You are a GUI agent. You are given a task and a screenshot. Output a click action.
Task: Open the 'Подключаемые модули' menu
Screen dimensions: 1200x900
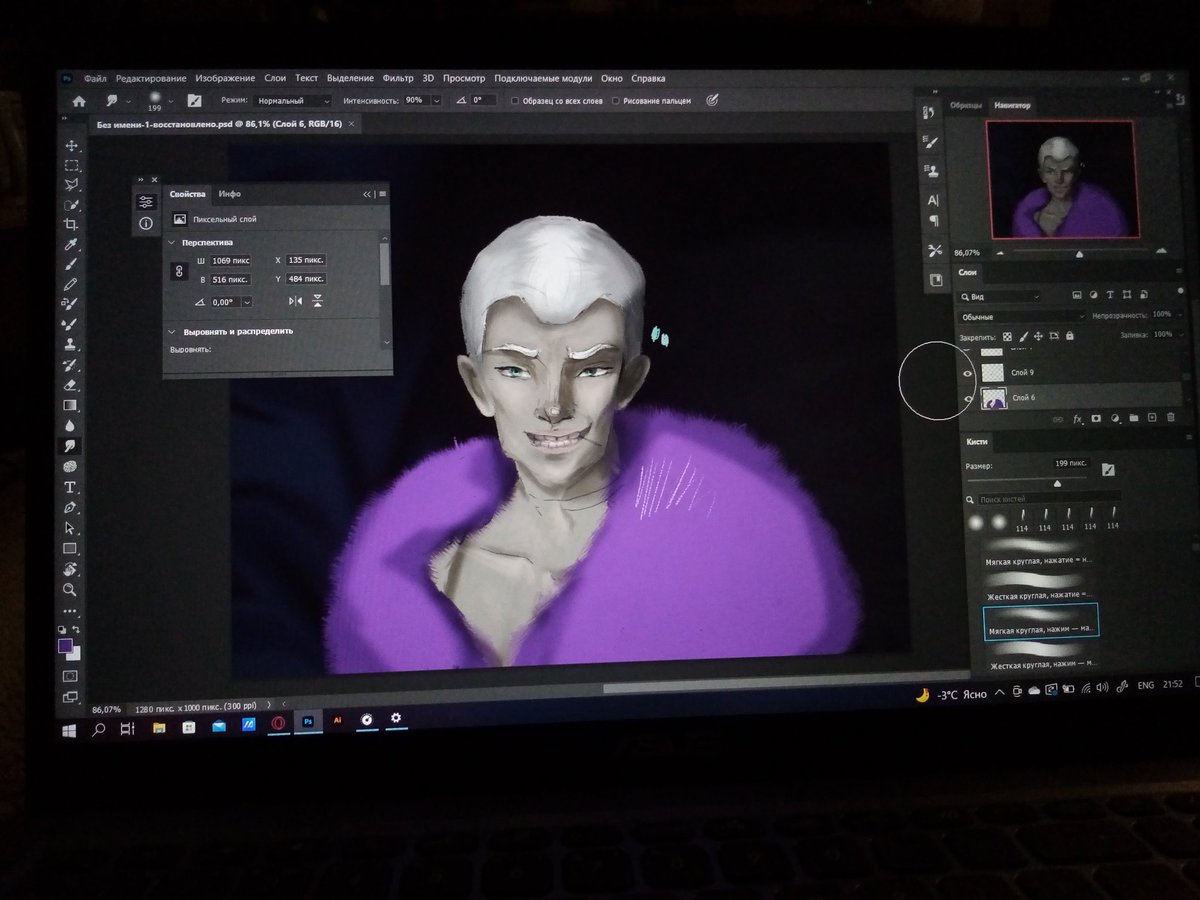coord(543,78)
